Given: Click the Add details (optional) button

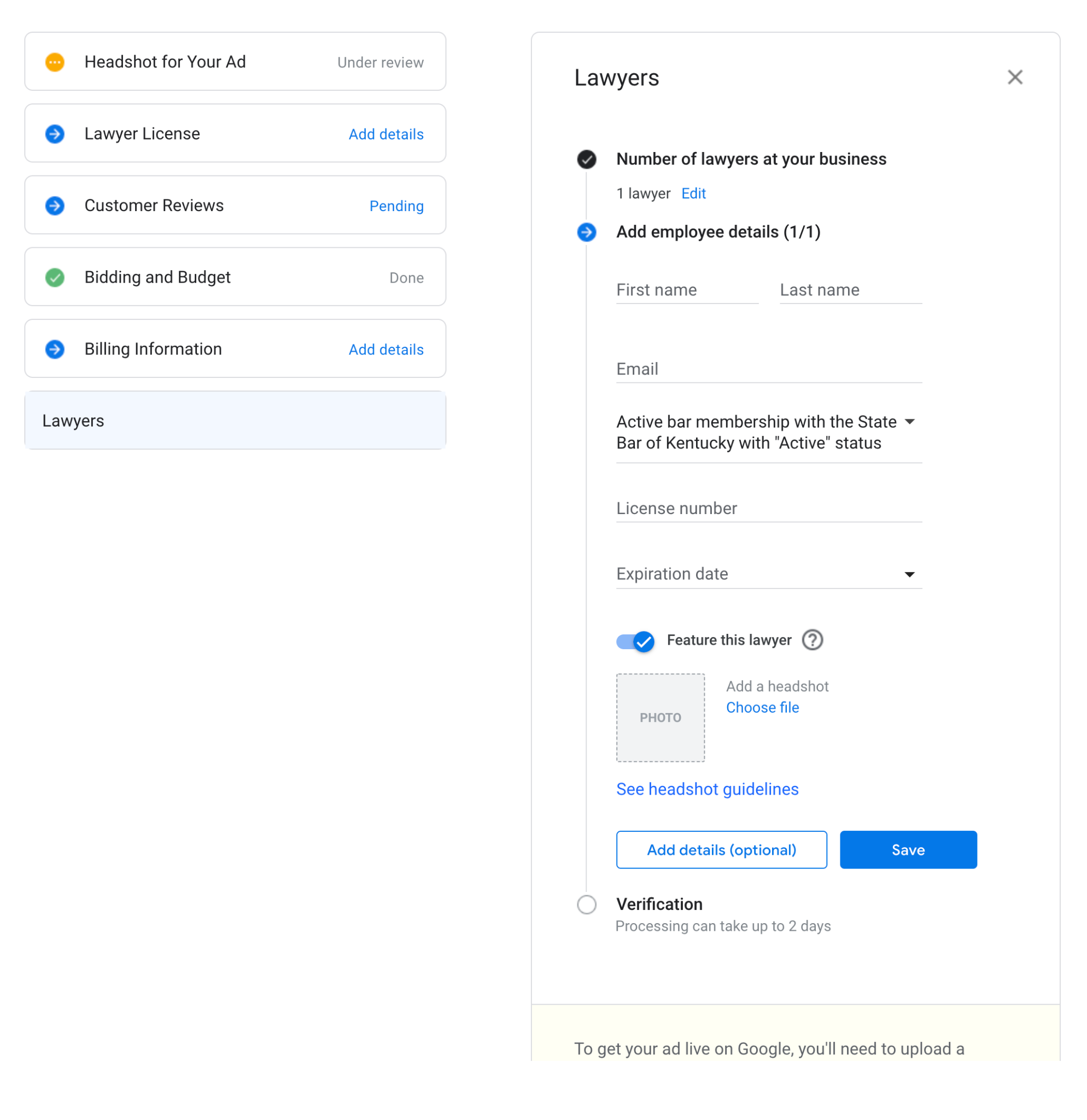Looking at the screenshot, I should point(721,850).
